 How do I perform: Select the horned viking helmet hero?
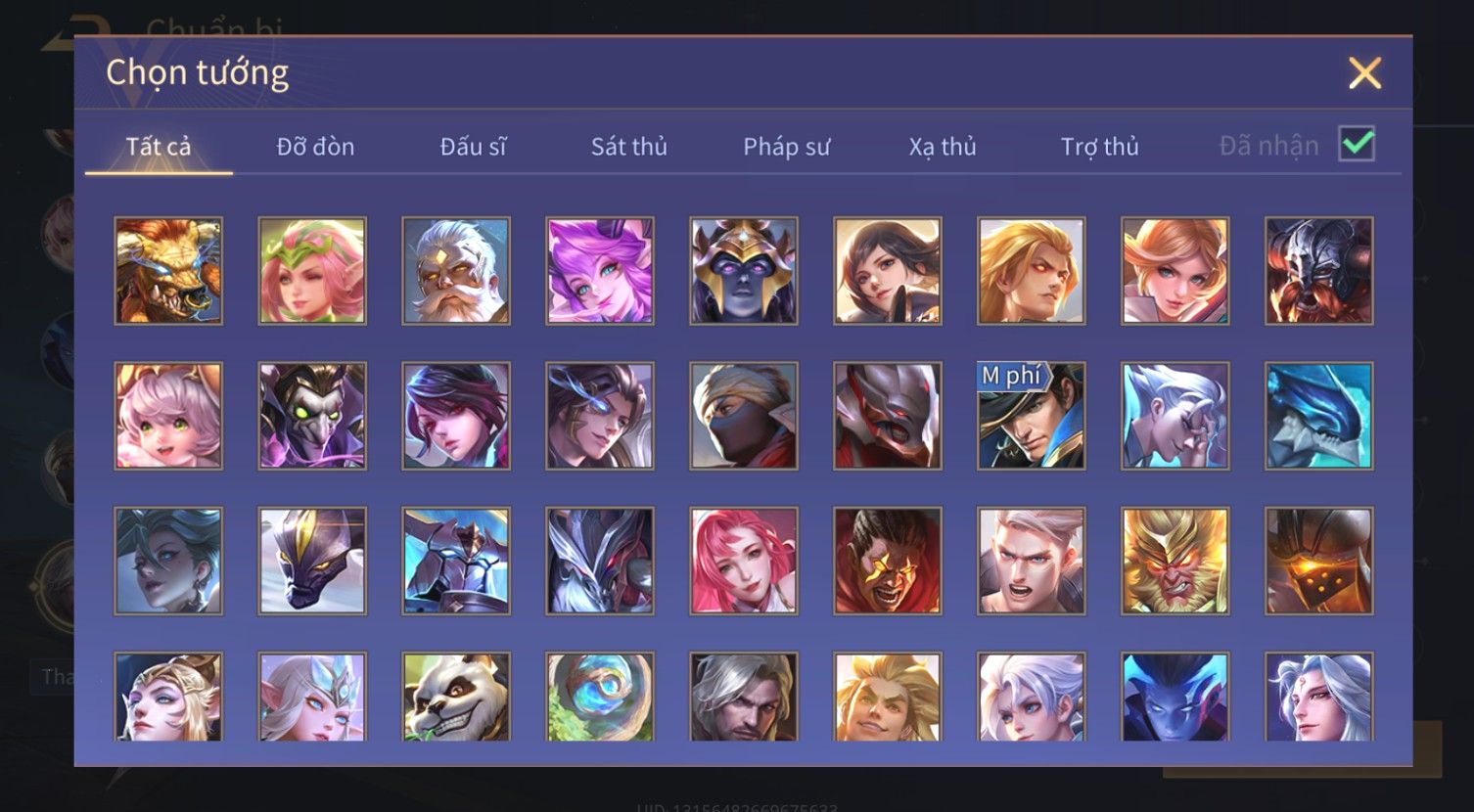1318,271
